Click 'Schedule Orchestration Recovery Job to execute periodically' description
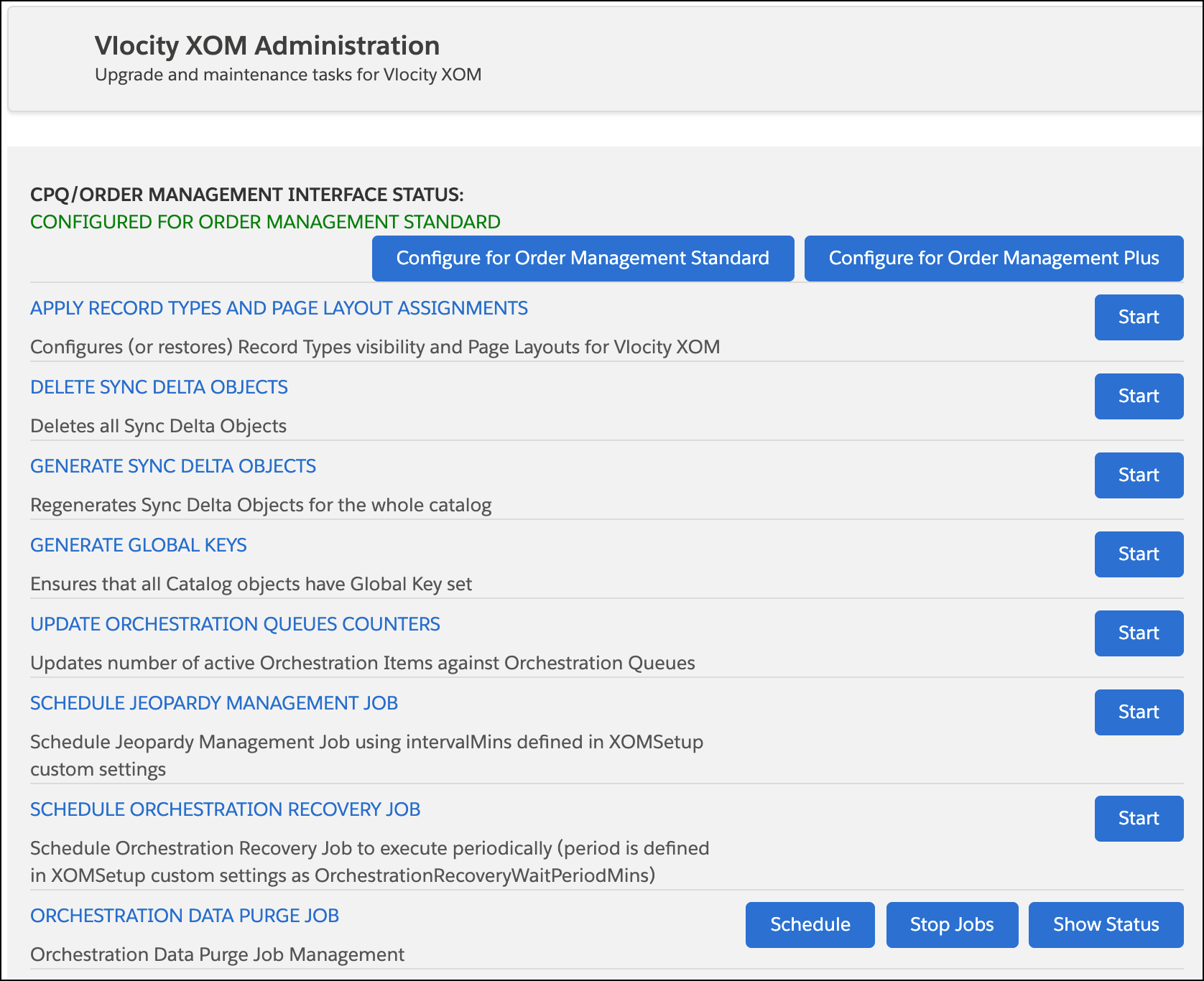This screenshot has width=1204, height=981. tap(370, 862)
